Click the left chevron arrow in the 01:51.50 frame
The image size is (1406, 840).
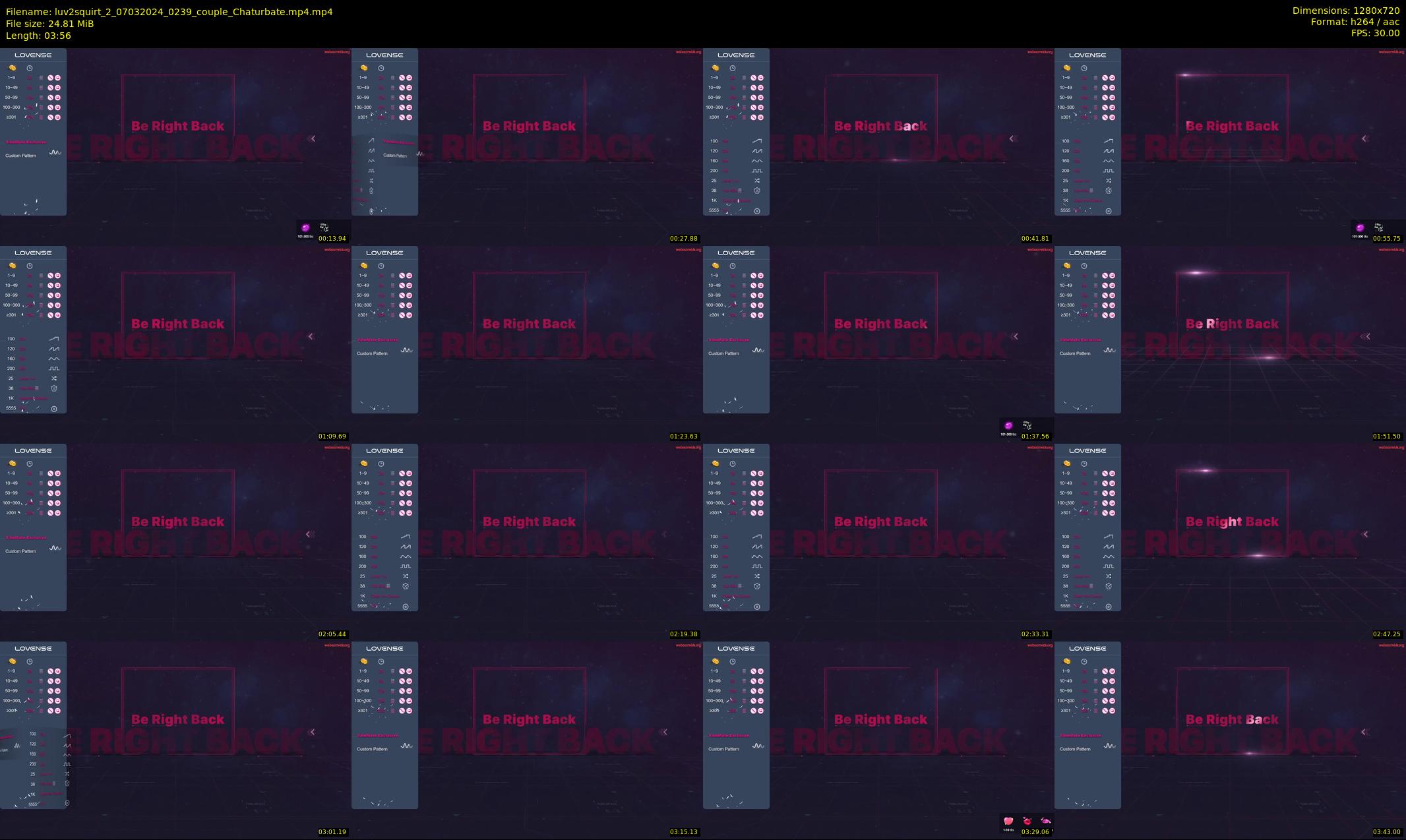tap(1366, 336)
